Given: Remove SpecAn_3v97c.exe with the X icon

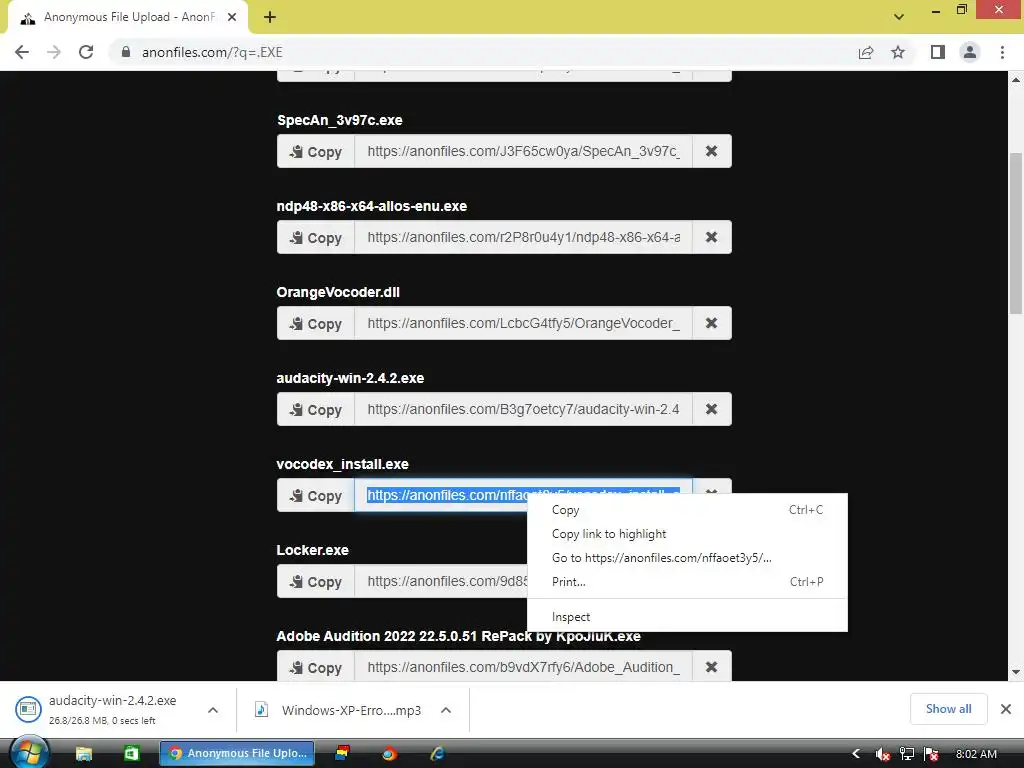Looking at the screenshot, I should click(712, 152).
